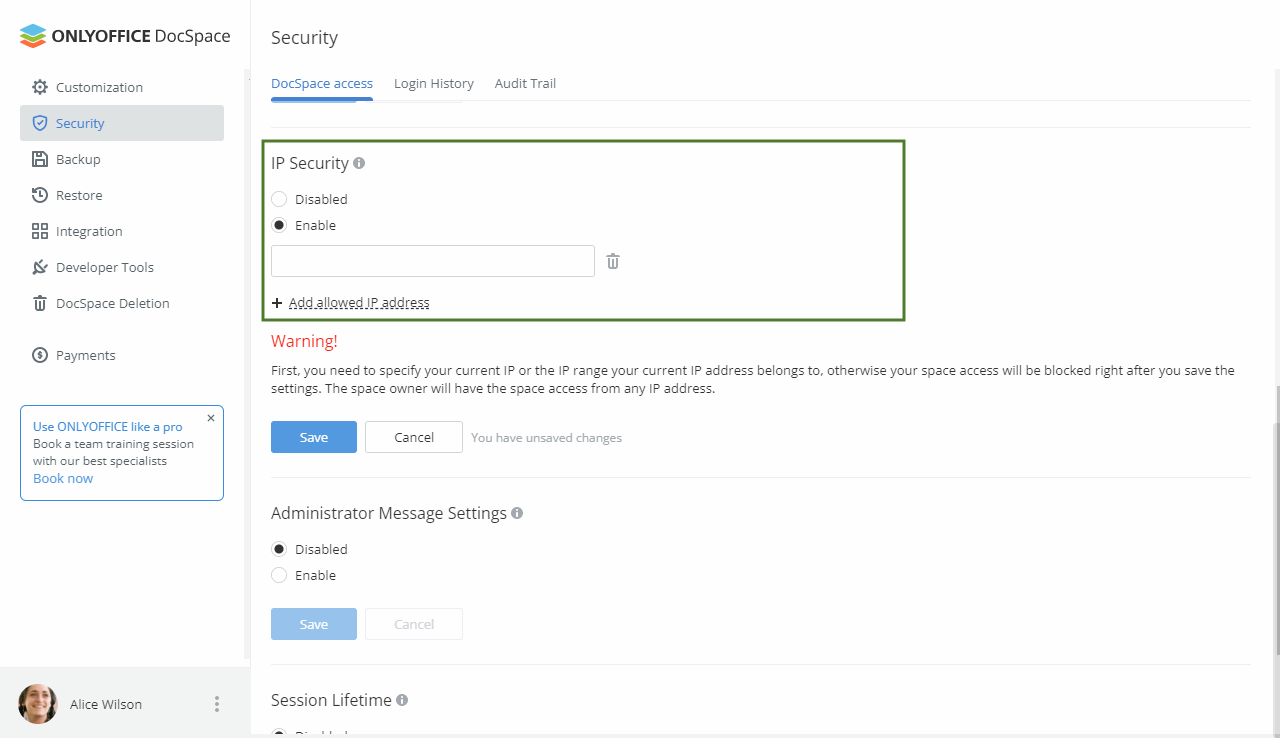Enable Administrator Message Settings

point(278,575)
